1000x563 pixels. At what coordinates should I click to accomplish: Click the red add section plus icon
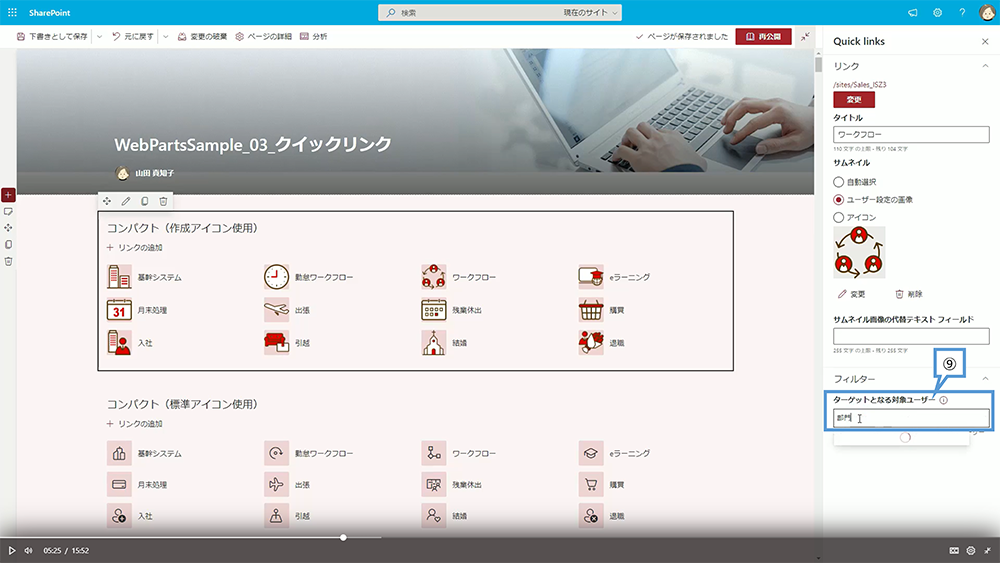pos(8,194)
